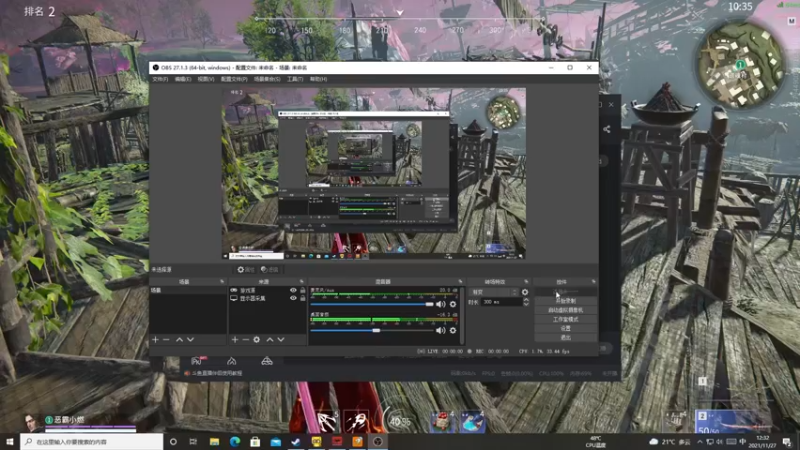
Task: Move source down with down arrow
Action: [x=281, y=340]
